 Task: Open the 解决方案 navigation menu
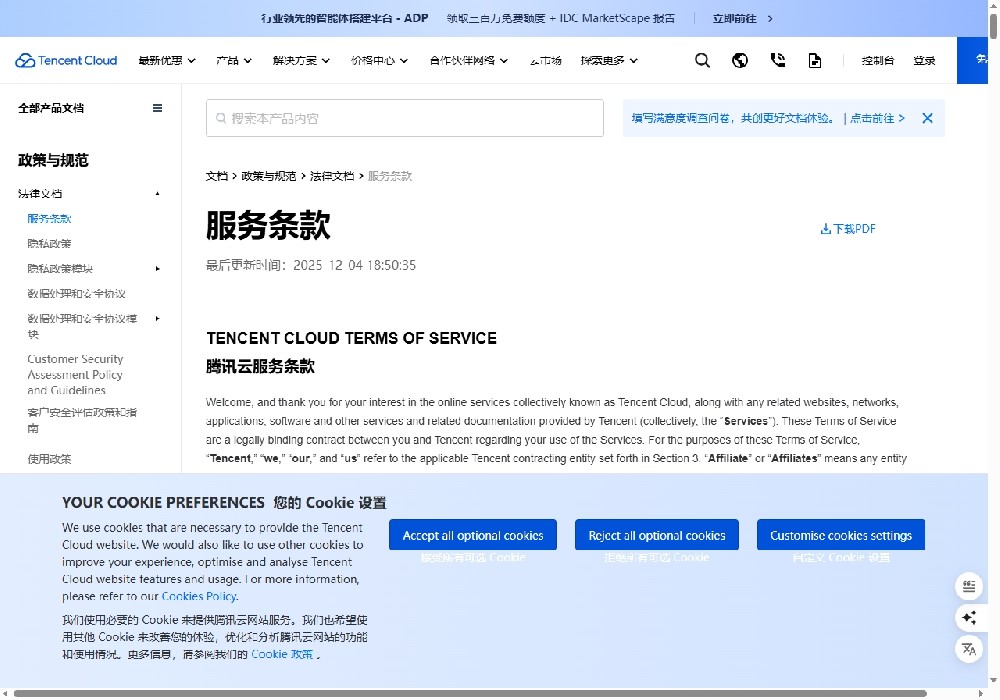point(301,60)
